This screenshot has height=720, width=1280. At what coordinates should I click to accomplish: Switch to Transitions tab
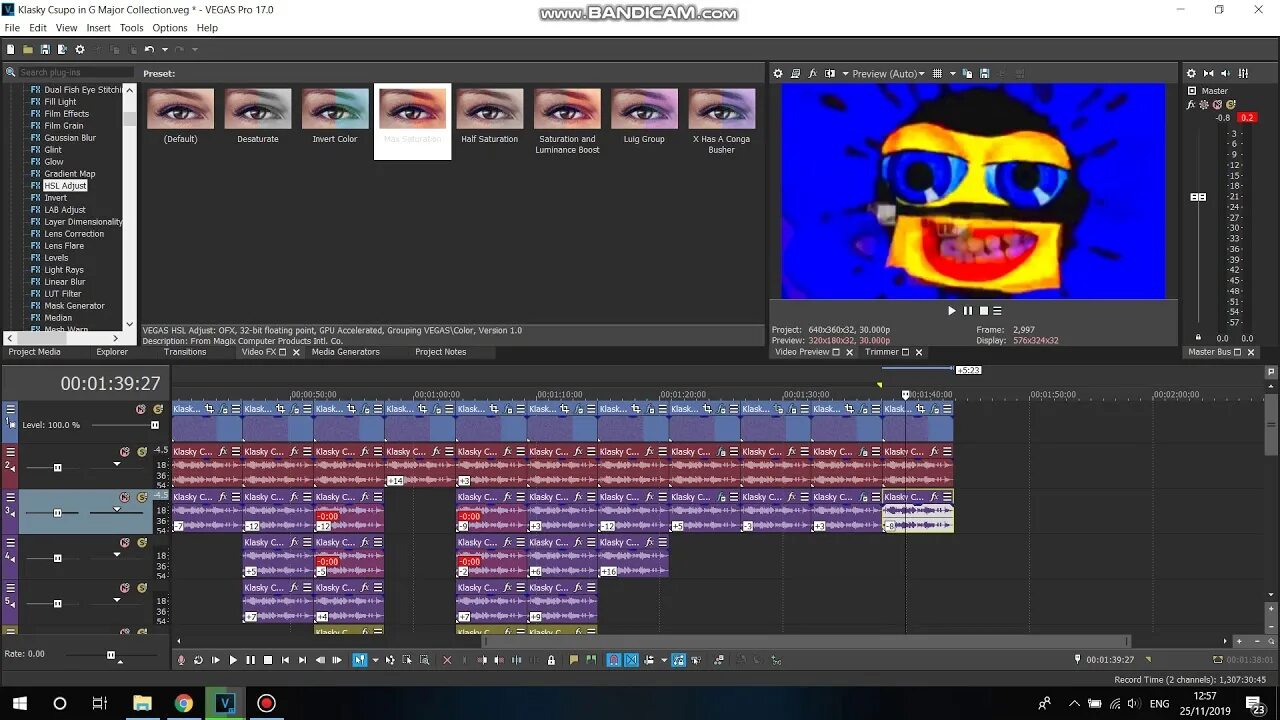tap(185, 352)
